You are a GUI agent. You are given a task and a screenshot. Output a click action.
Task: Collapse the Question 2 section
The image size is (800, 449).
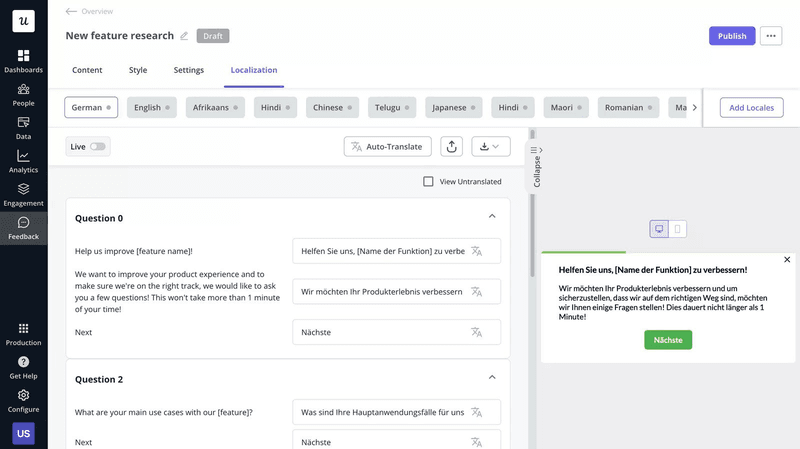[492, 378]
